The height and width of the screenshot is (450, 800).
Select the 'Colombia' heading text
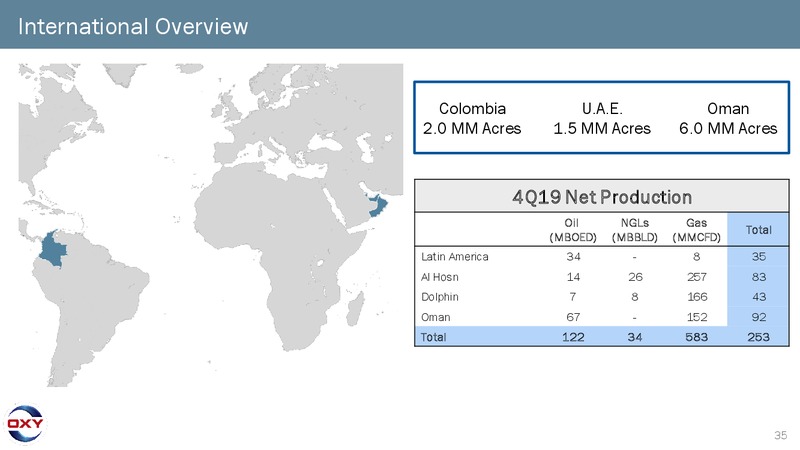[x=472, y=109]
